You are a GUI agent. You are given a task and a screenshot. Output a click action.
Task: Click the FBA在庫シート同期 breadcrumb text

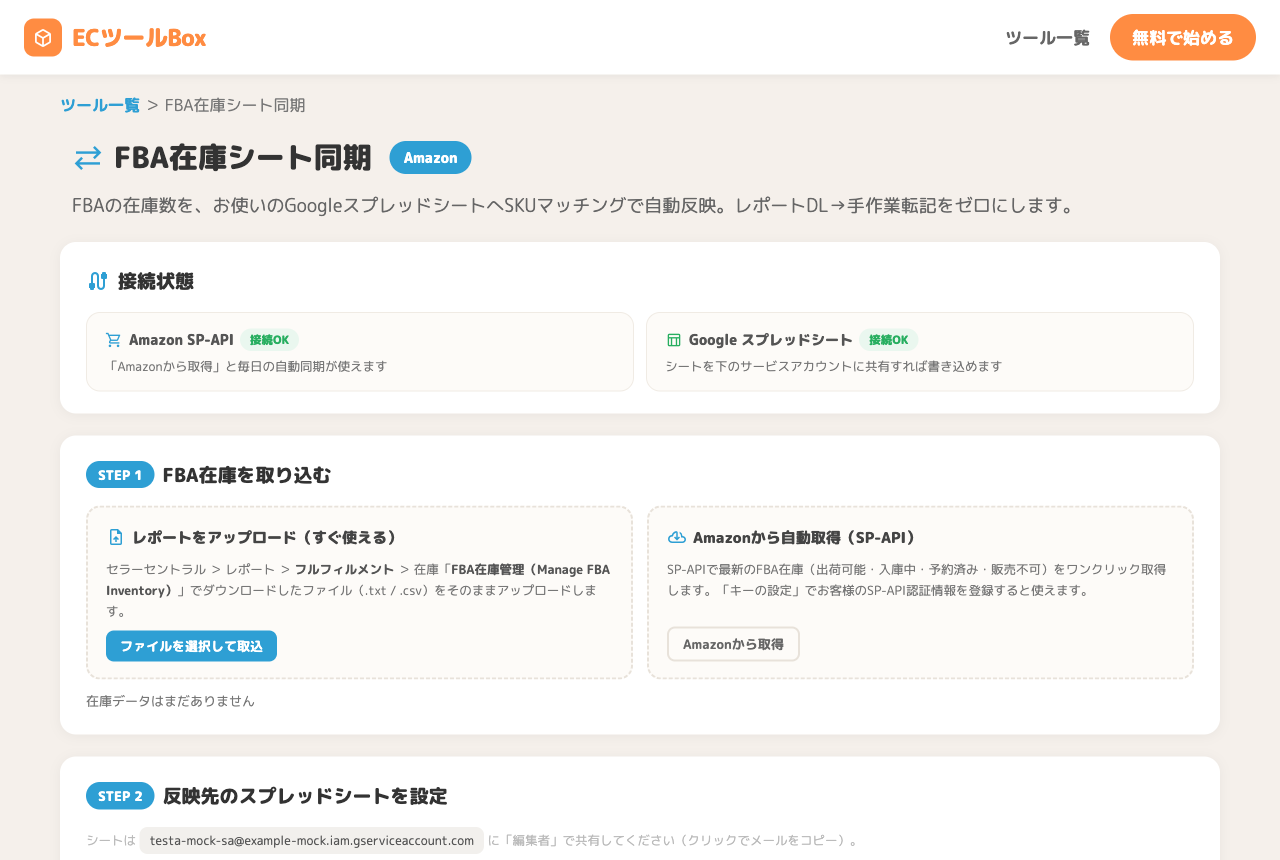[x=235, y=105]
